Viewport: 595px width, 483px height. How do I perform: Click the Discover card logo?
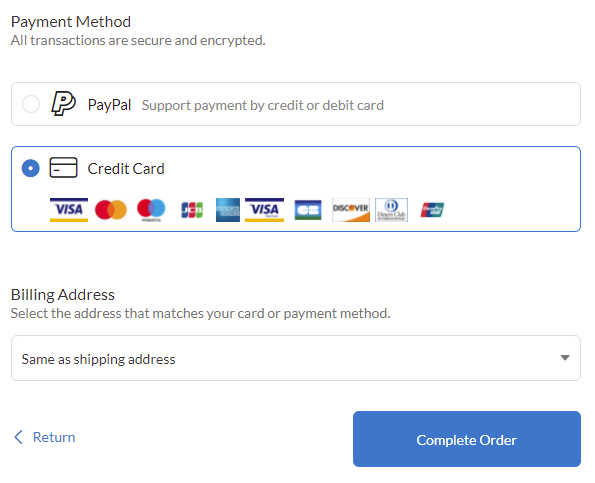(351, 210)
